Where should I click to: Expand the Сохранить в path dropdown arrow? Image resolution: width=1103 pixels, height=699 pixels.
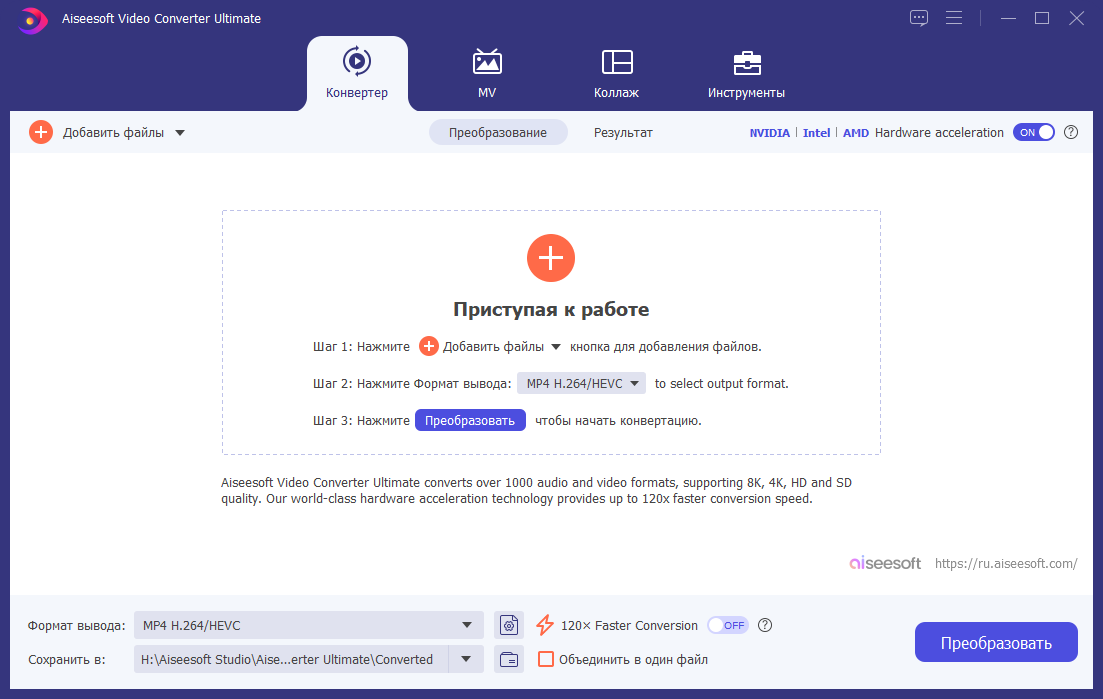tap(466, 660)
